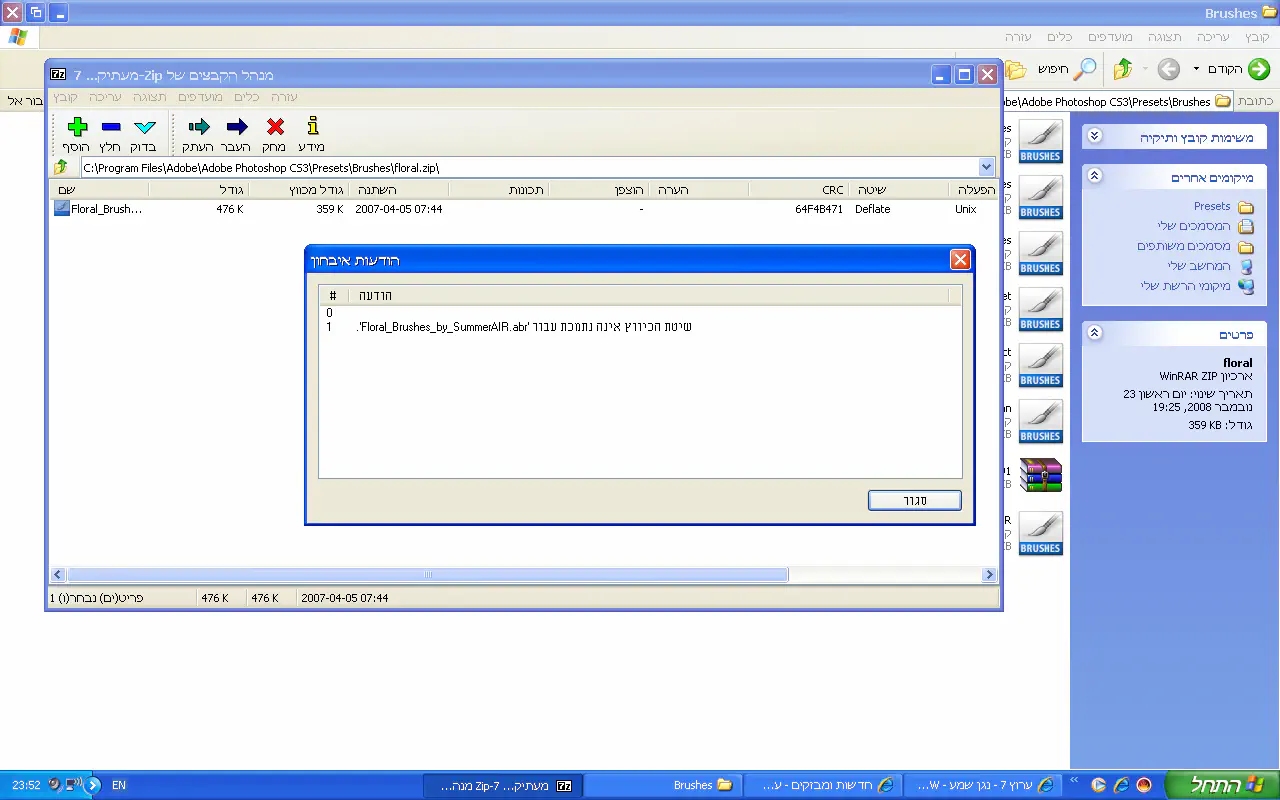Open the 7-Zip Tools (כלים) menu

247,97
